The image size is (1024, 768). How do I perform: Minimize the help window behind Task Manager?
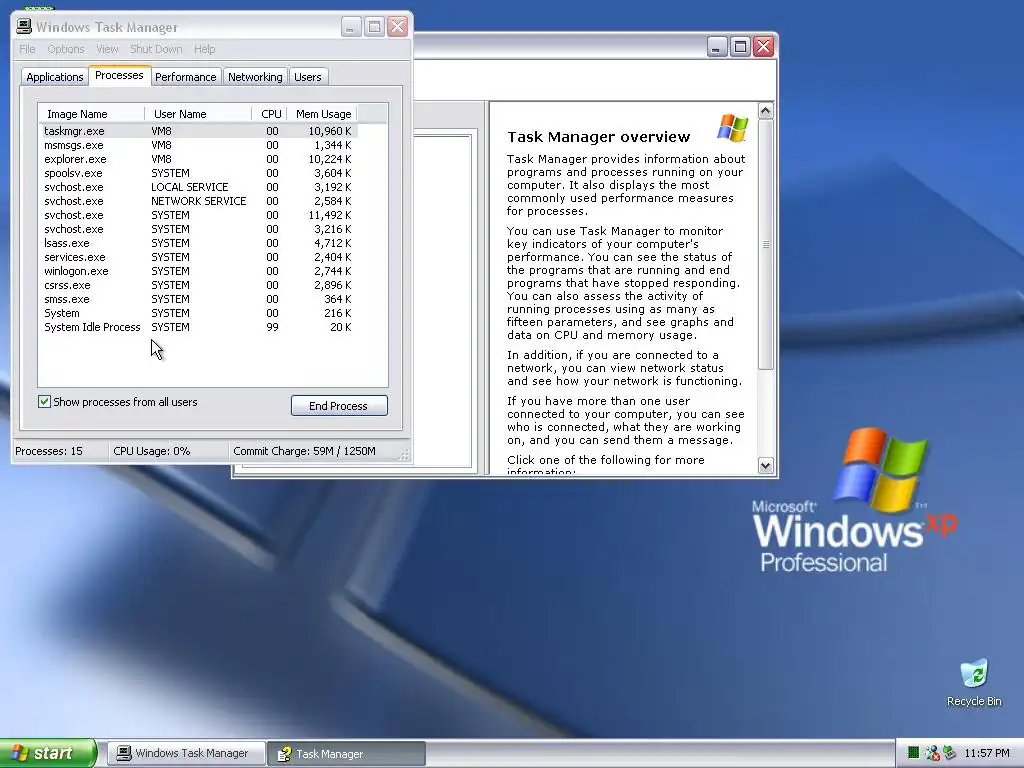[x=716, y=46]
